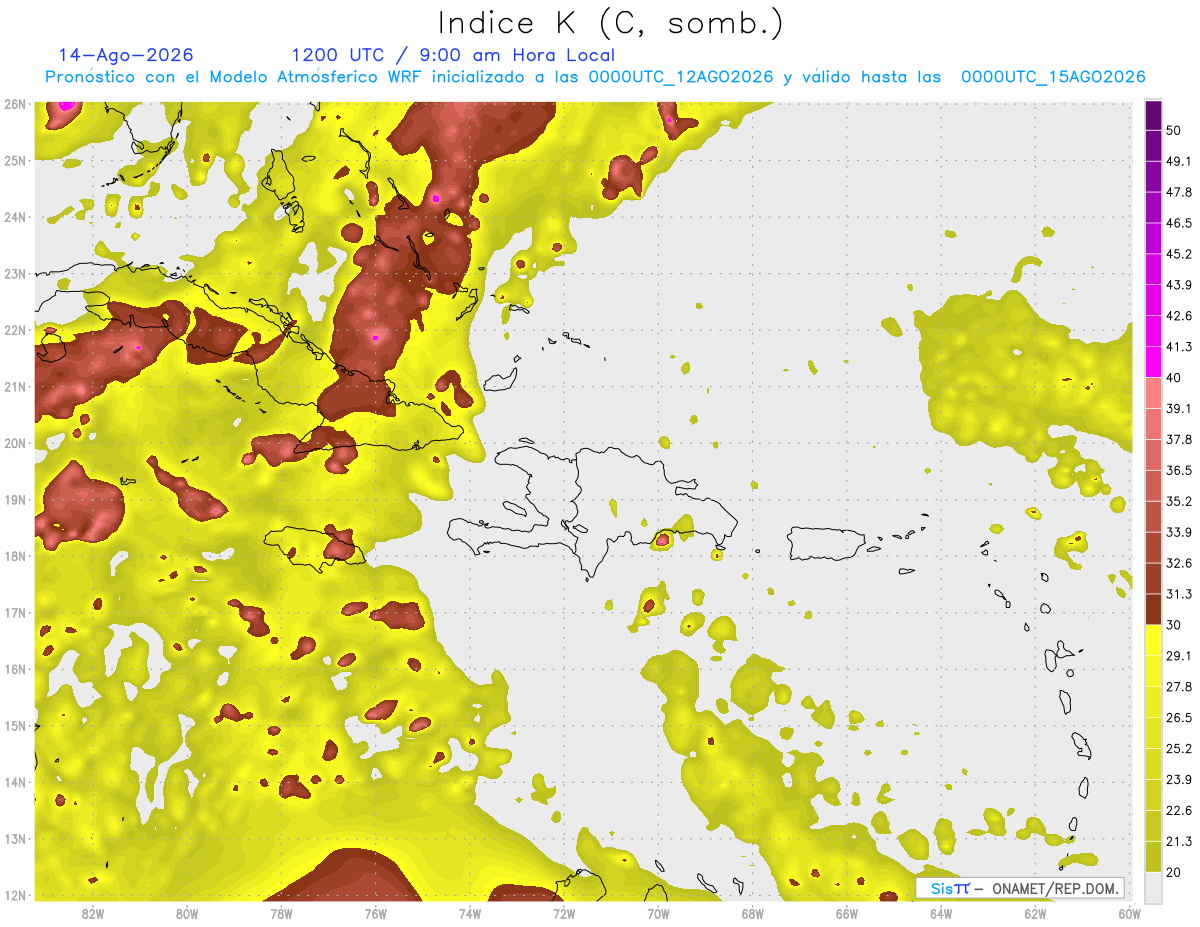Image resolution: width=1200 pixels, height=927 pixels.
Task: Click the light gray swatch below 20
Action: coord(1153,887)
